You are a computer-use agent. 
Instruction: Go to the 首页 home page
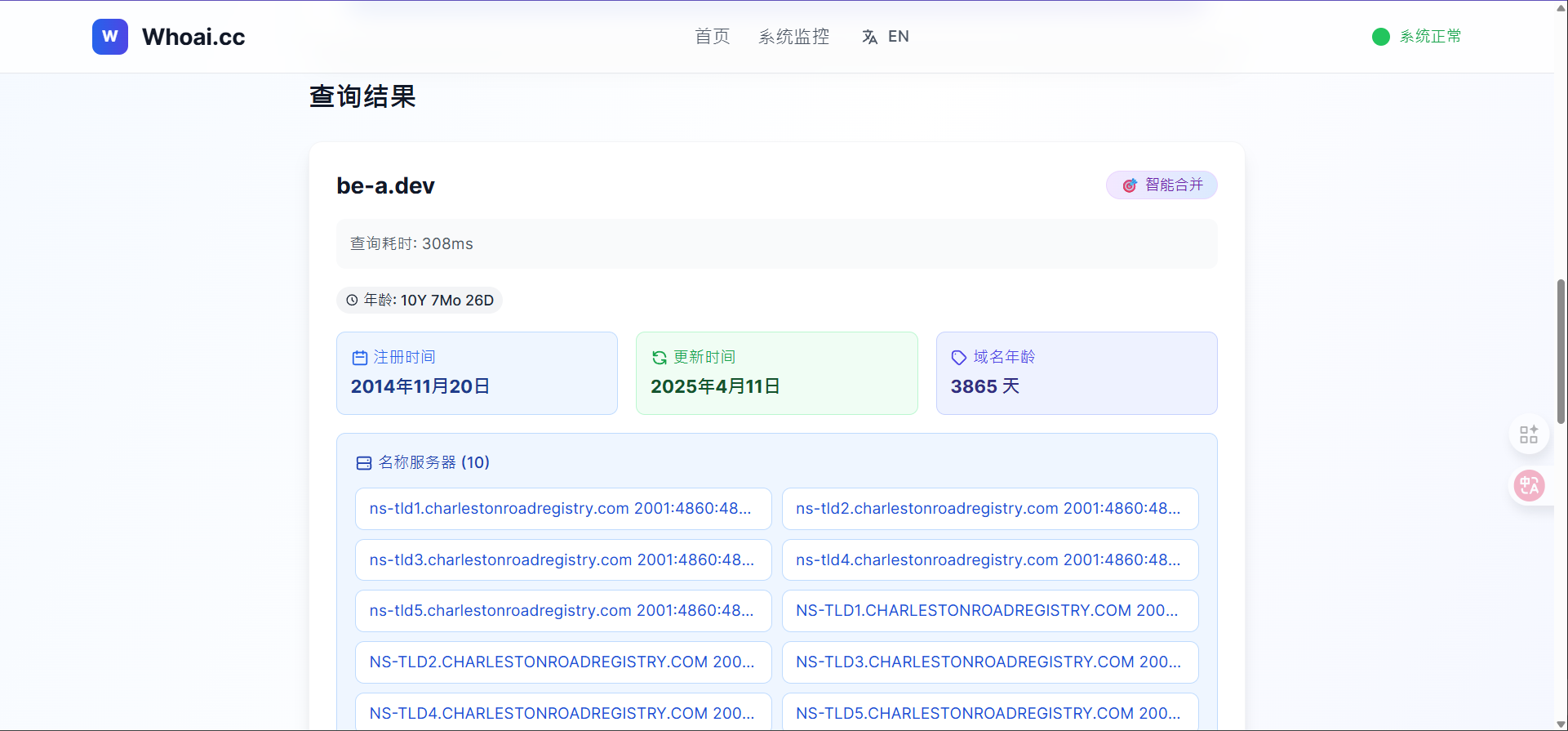(712, 37)
